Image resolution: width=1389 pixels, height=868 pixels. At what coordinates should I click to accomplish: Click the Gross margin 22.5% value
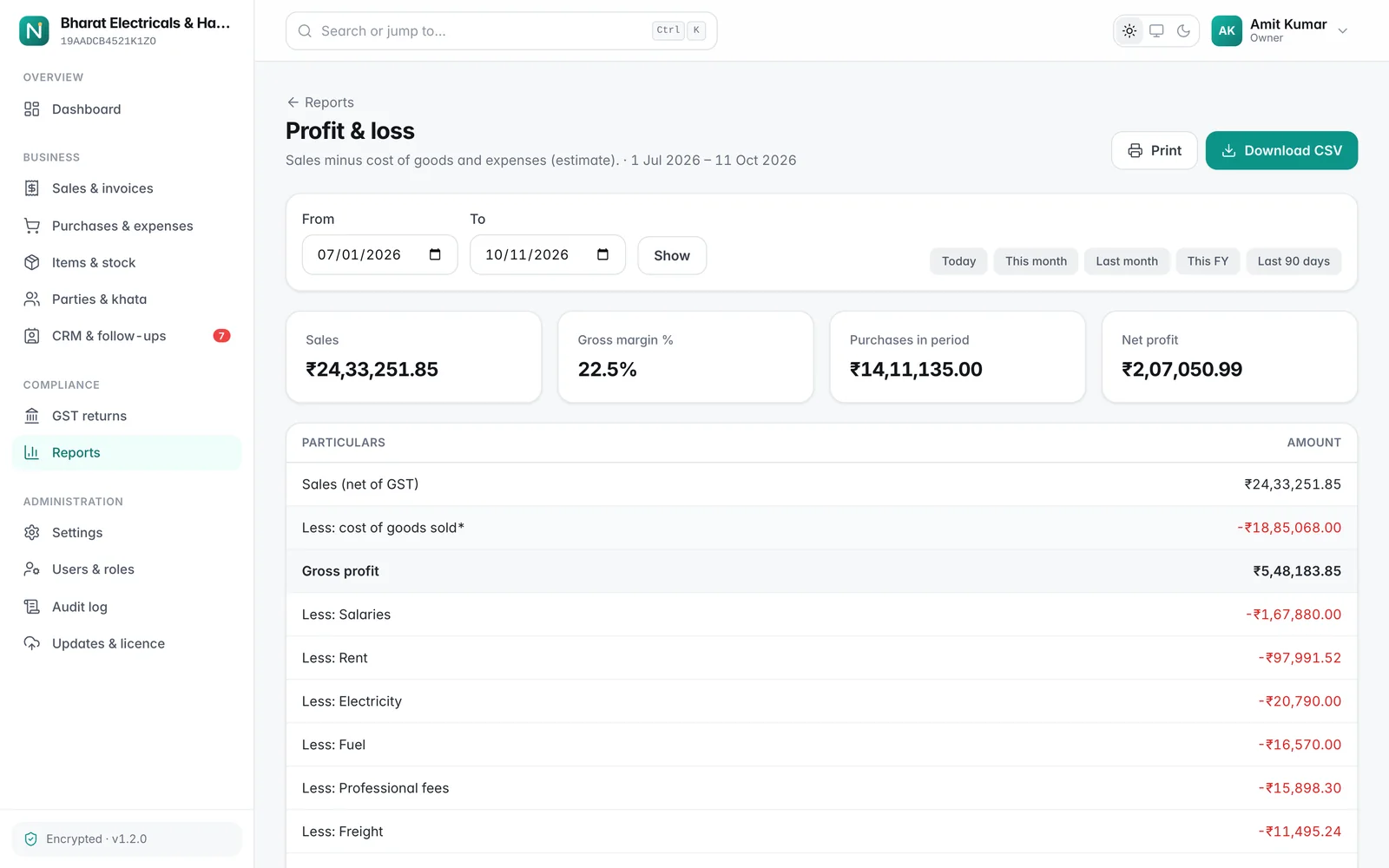608,370
